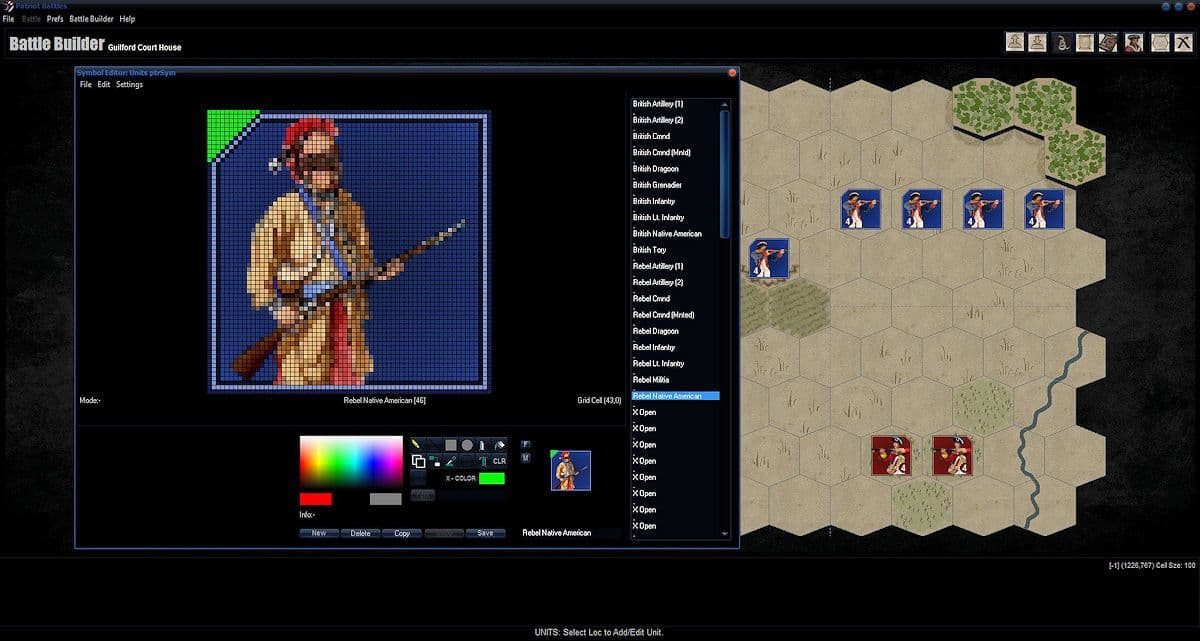Click the pixel grid editing canvas
The width and height of the screenshot is (1200, 641).
point(348,250)
